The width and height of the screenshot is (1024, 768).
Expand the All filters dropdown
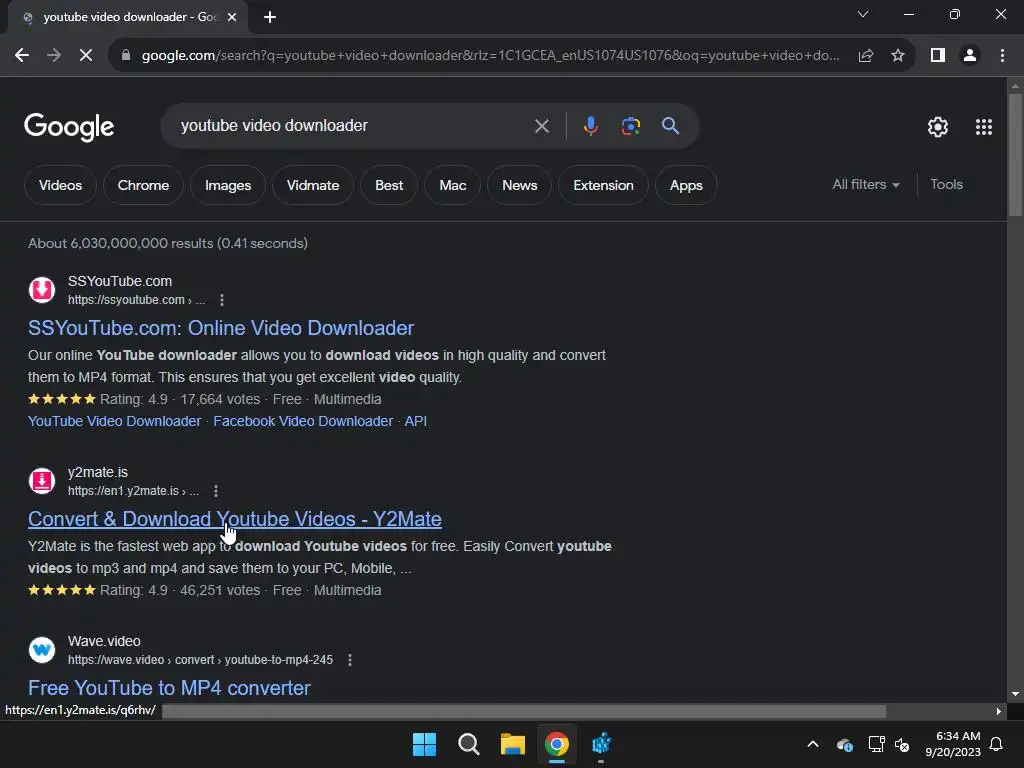(x=865, y=185)
